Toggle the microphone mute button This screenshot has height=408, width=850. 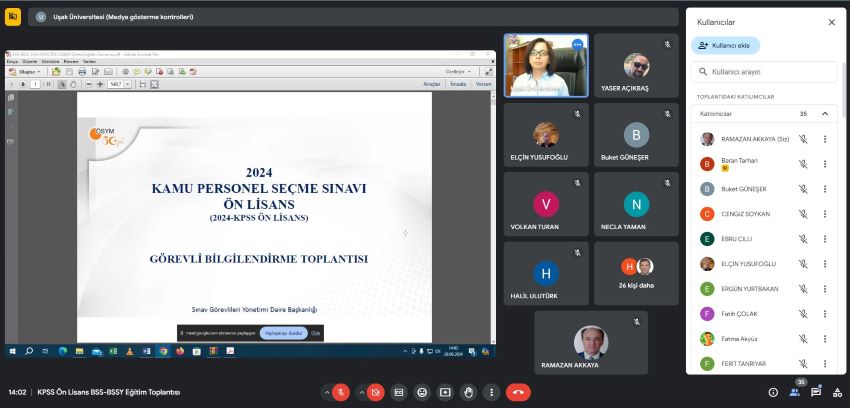pos(341,392)
